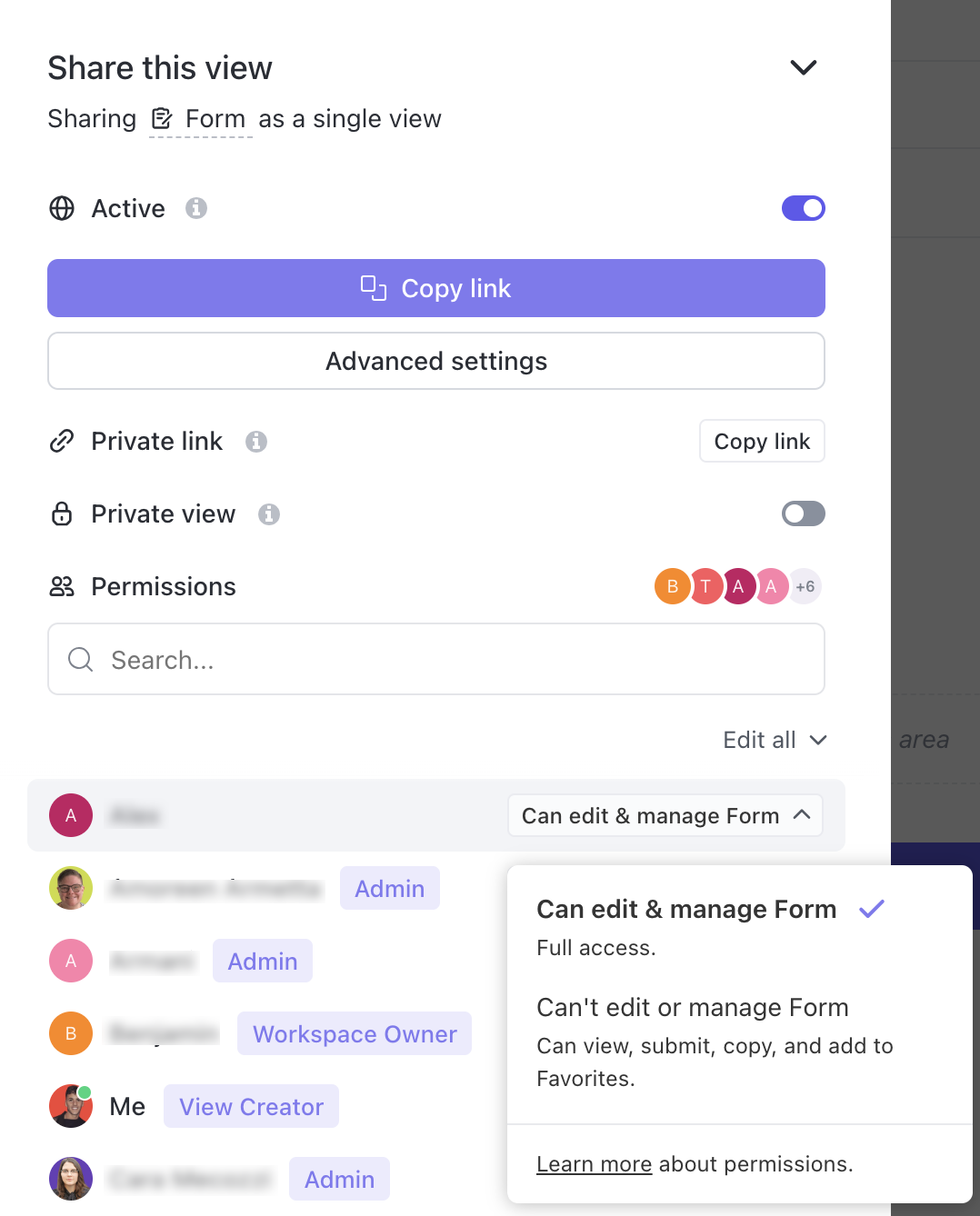
Task: Click the +6 more members avatar badge
Action: pos(805,586)
